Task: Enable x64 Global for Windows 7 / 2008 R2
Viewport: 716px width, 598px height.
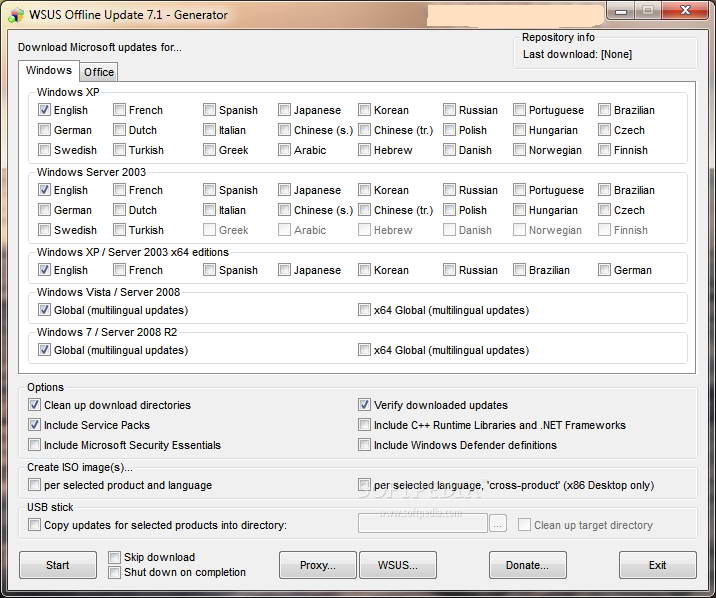Action: 364,350
